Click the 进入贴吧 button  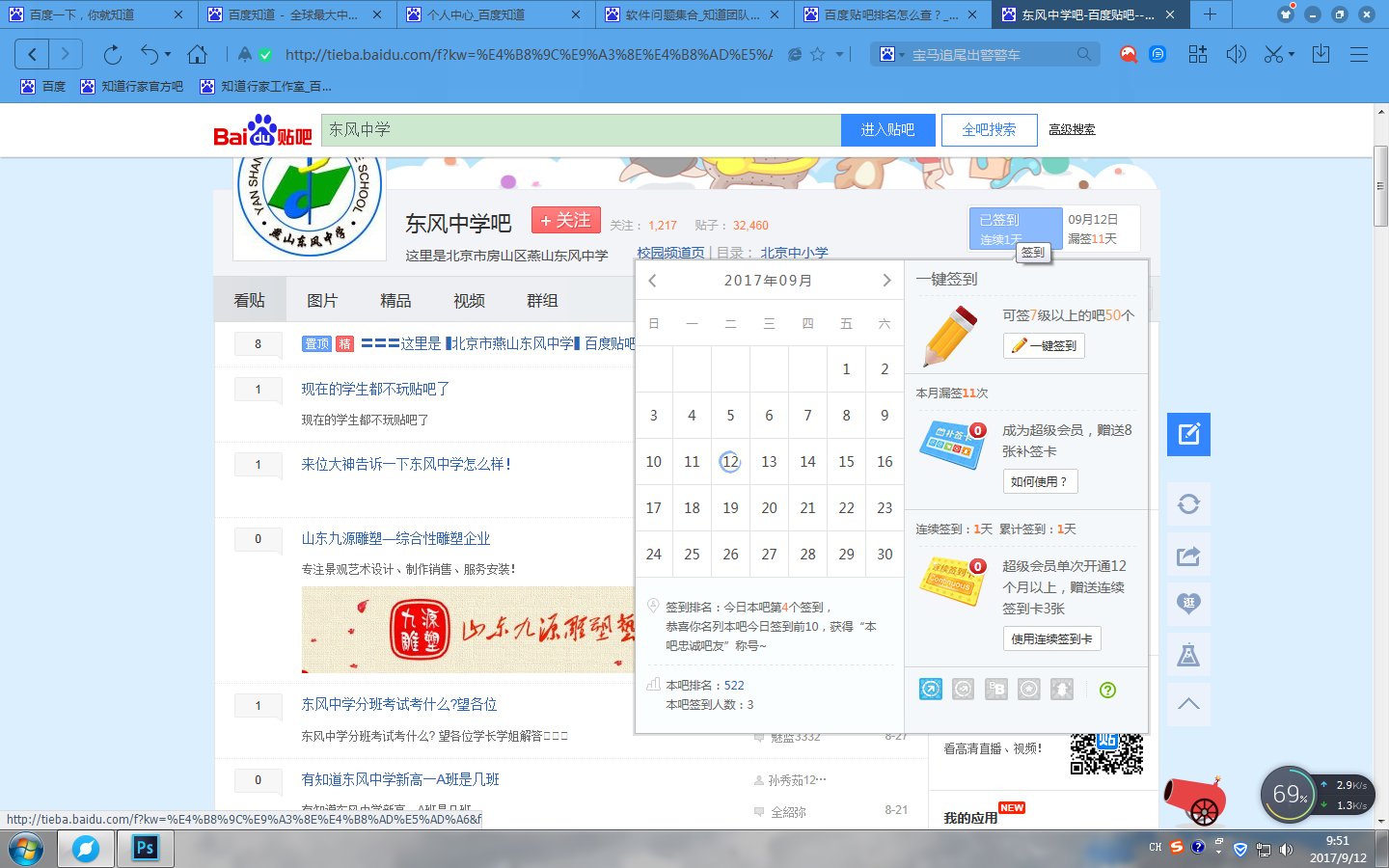[887, 129]
